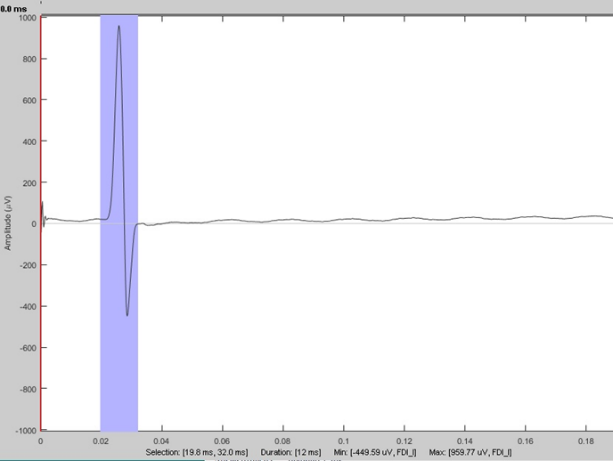Click the 'Selection: [19.8 ms, 32.0 ms]' text

point(197,452)
